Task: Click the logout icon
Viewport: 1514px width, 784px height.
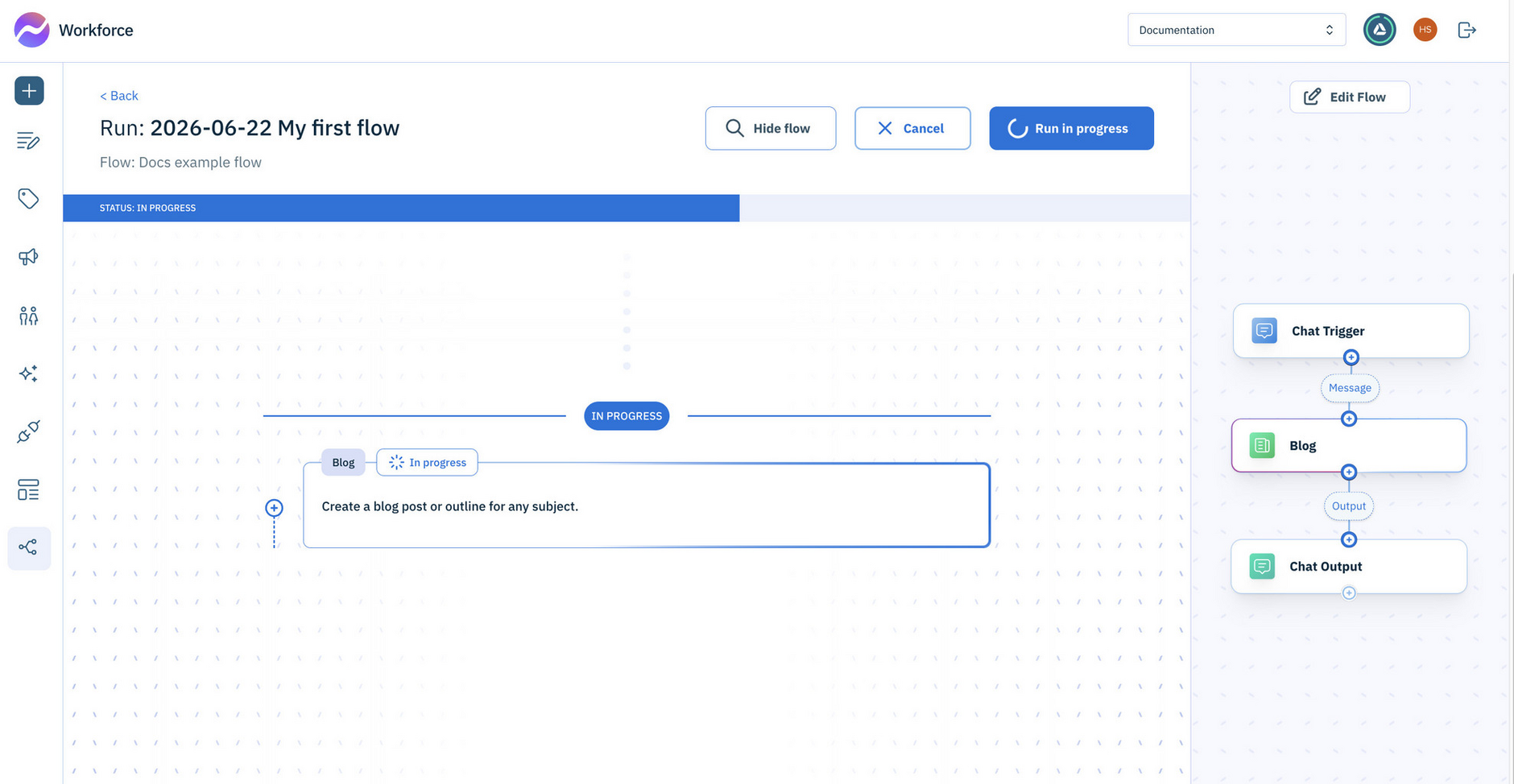Action: click(x=1467, y=30)
